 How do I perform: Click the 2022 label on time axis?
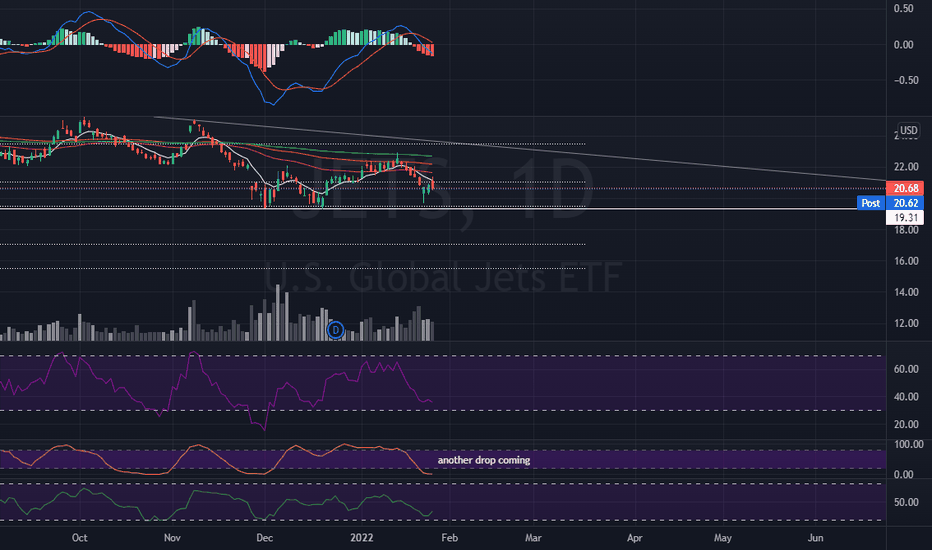click(361, 538)
